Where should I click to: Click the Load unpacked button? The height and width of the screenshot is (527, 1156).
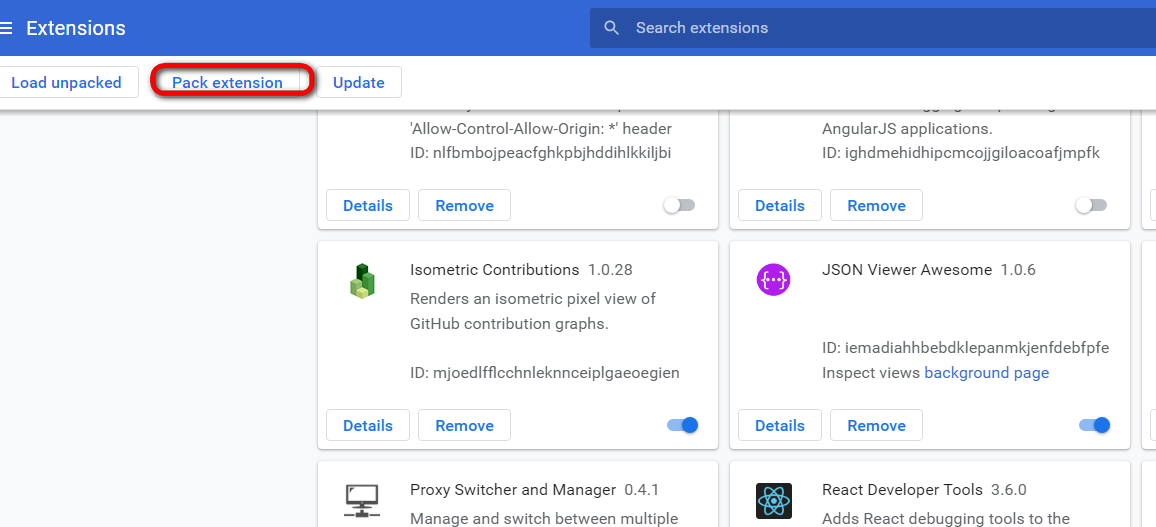coord(66,82)
